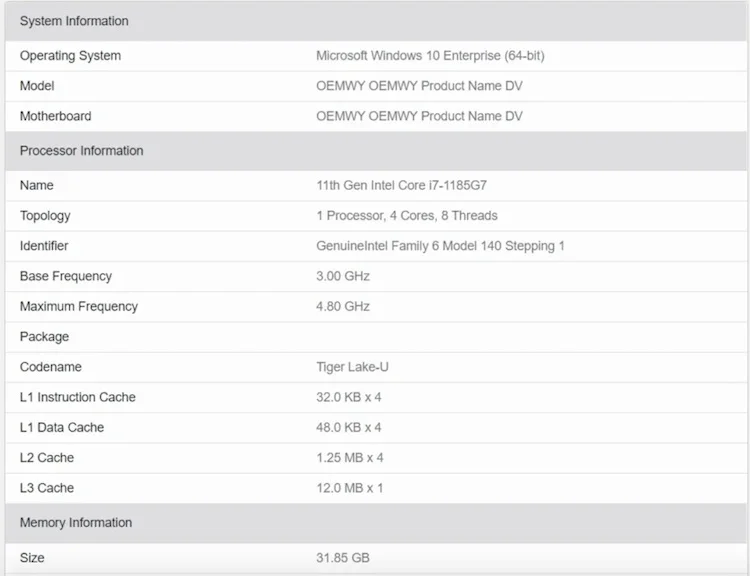
Task: Select the 31.85 GB value
Action: pyautogui.click(x=342, y=558)
